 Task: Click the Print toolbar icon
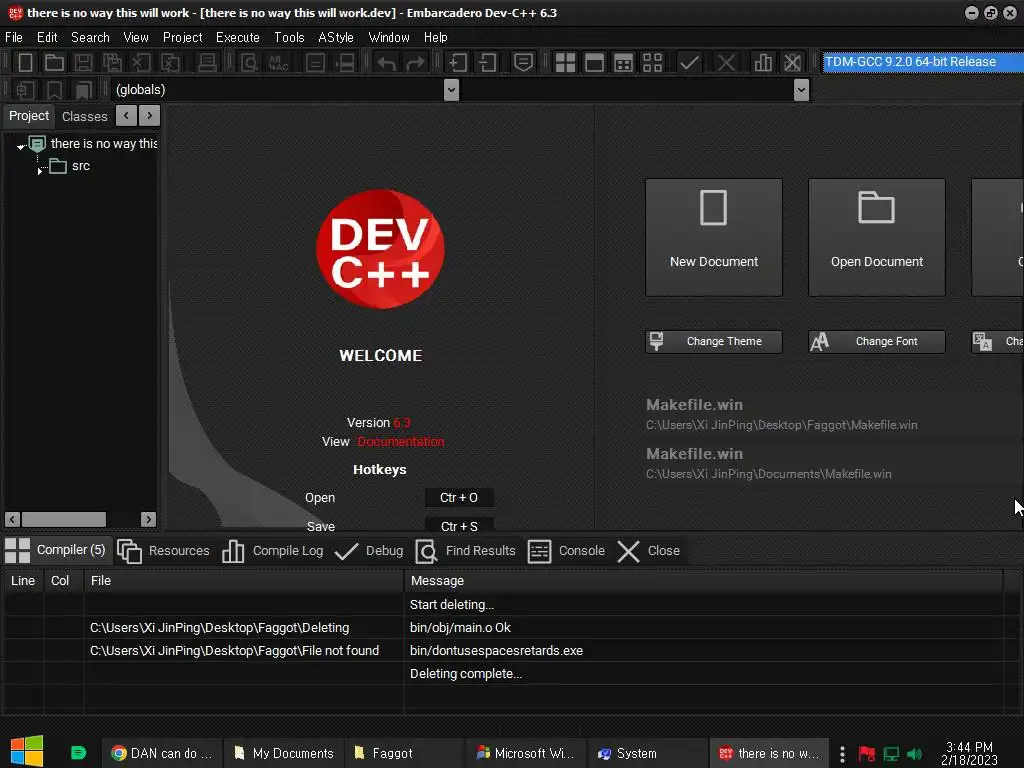(x=207, y=63)
